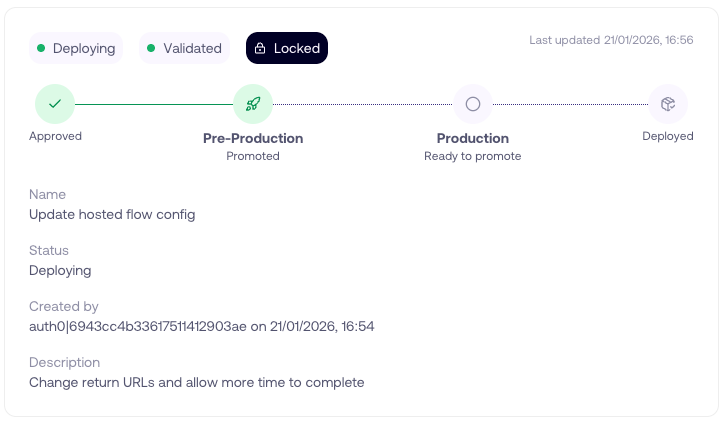This screenshot has height=423, width=727.
Task: Click the Deployed package box icon
Action: tap(667, 103)
